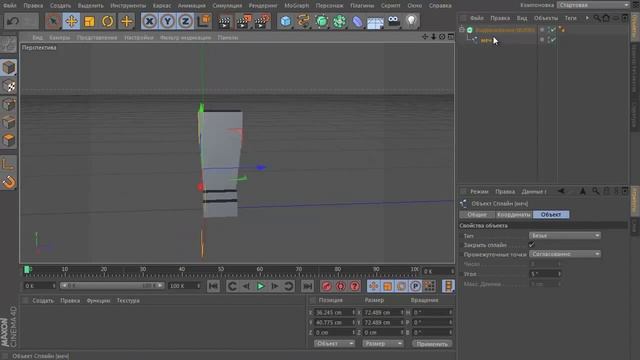Viewport: 640px width, 360px height.
Task: Play the animation forward
Action: tap(260, 286)
